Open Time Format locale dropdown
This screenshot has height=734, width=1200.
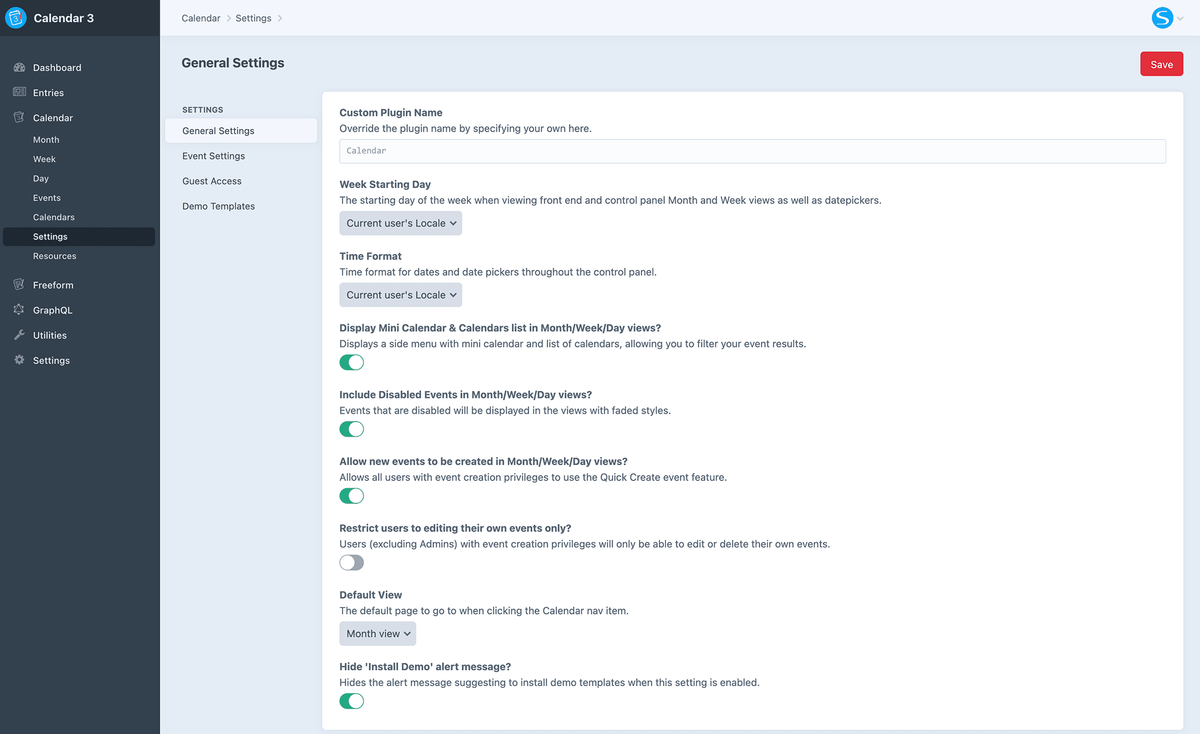click(401, 295)
